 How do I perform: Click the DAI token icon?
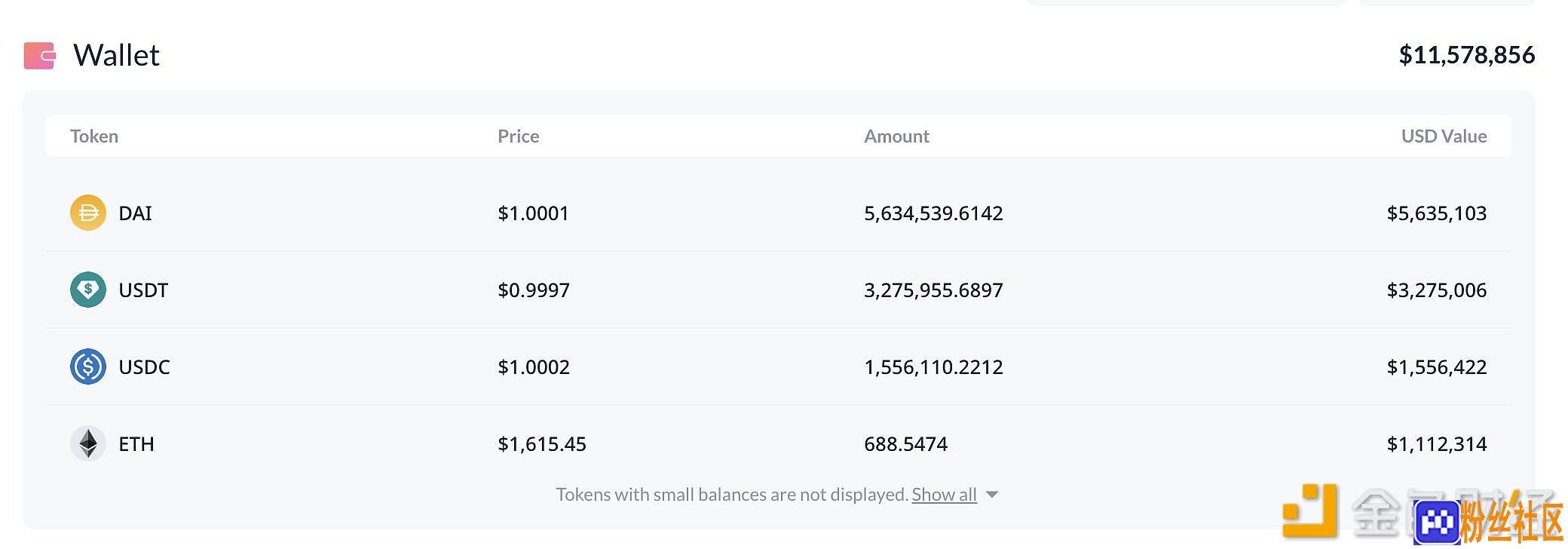[88, 213]
